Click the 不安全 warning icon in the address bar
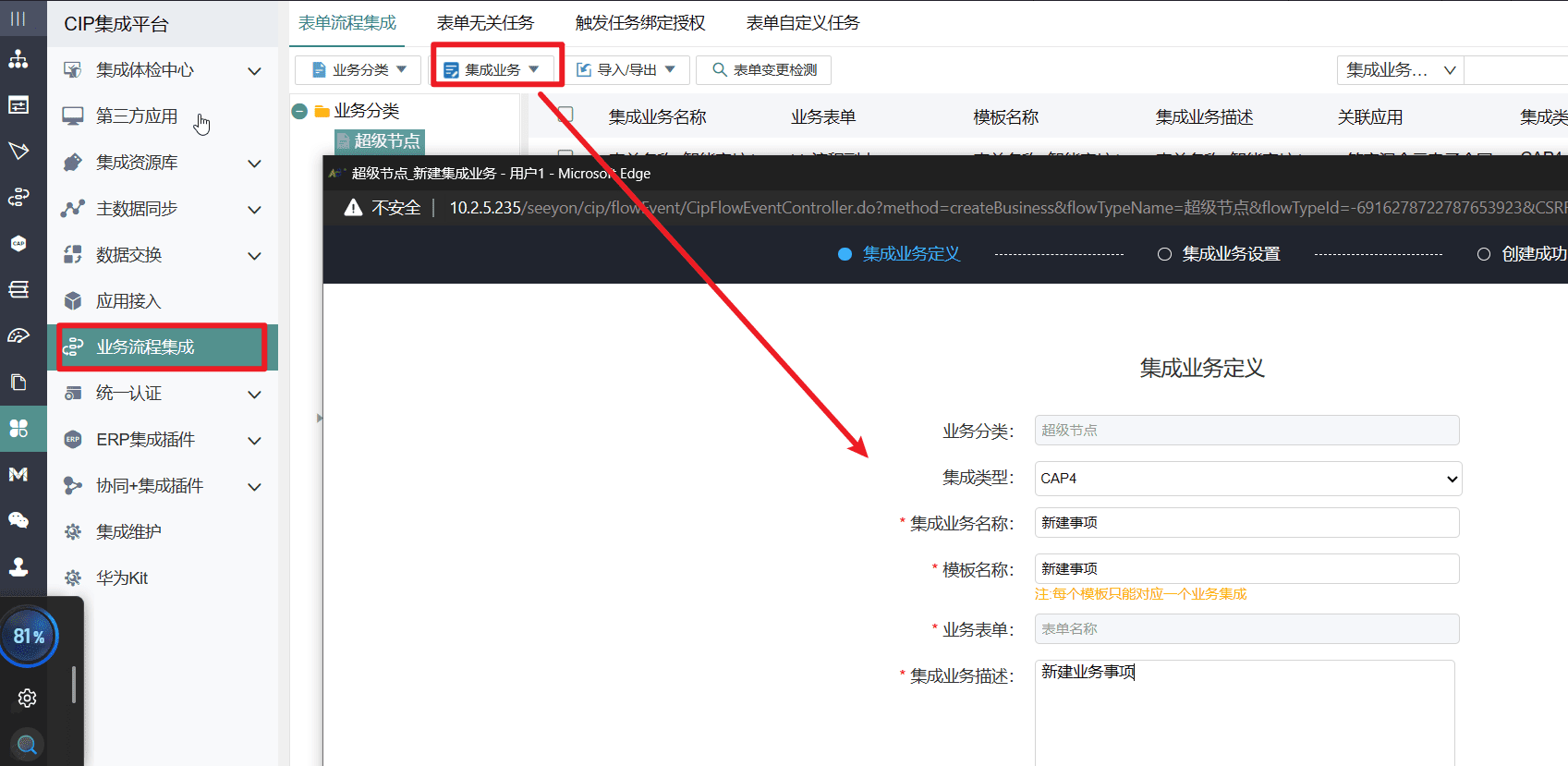This screenshot has width=1568, height=766. pos(353,208)
